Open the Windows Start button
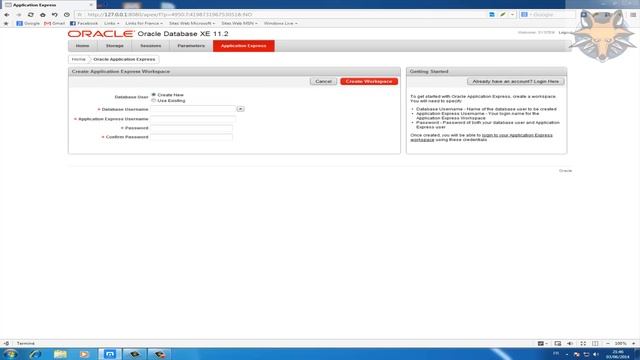The width and height of the screenshot is (640, 360). click(11, 354)
